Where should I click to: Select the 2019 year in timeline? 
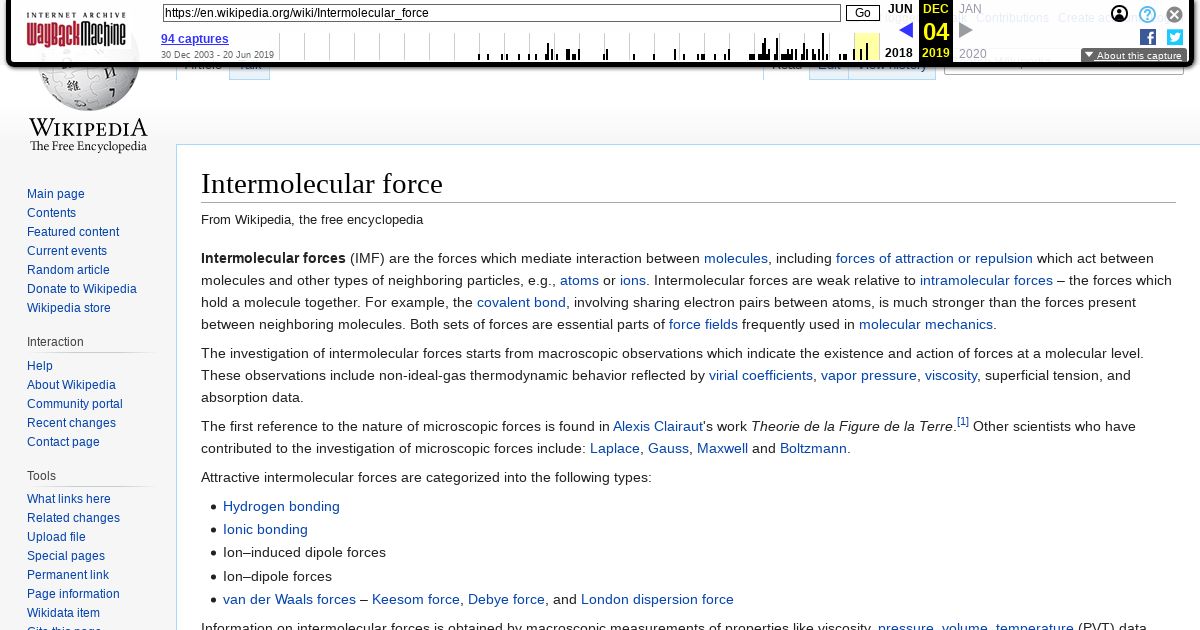(x=936, y=53)
